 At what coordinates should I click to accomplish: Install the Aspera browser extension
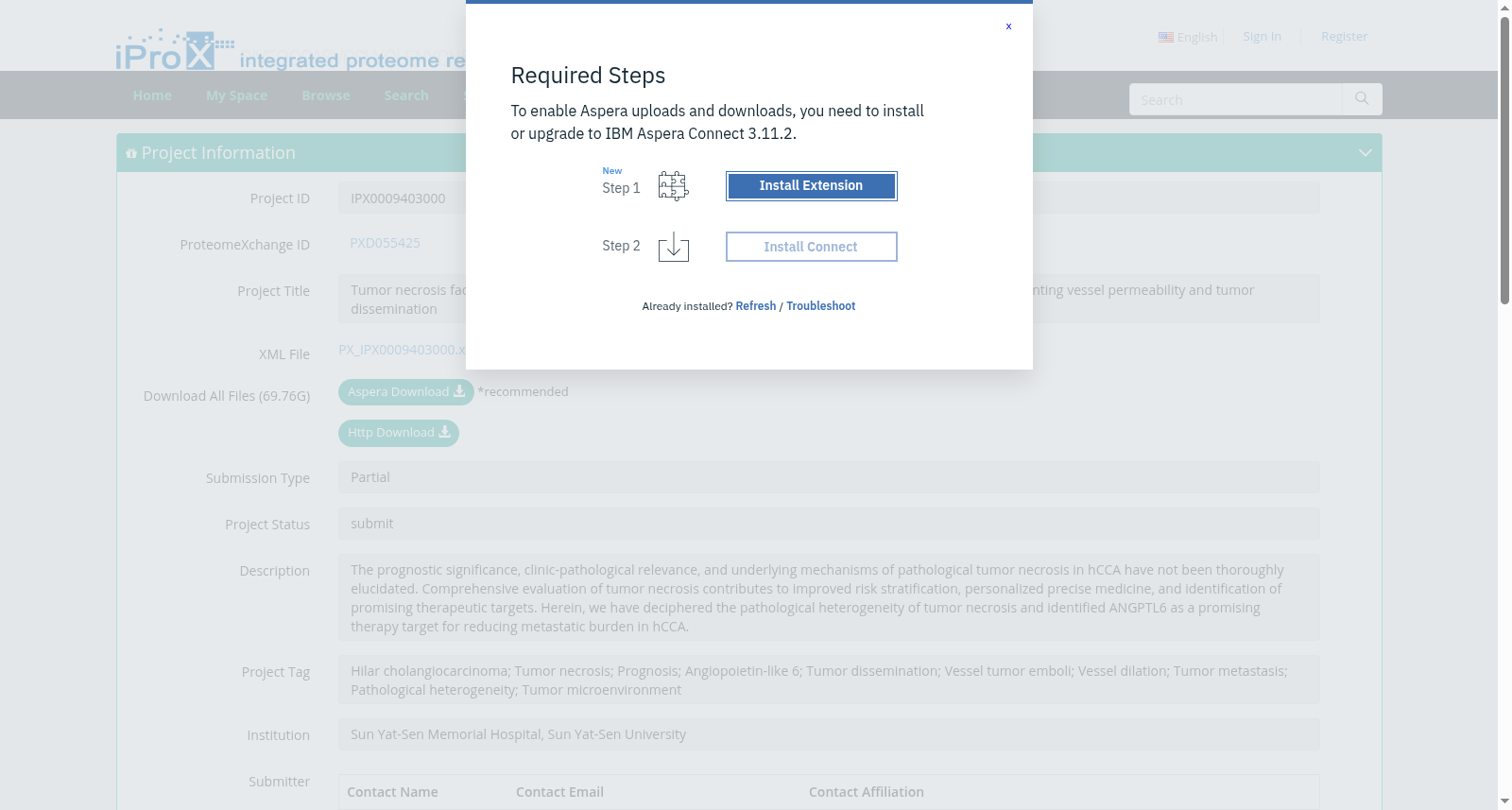coord(811,186)
